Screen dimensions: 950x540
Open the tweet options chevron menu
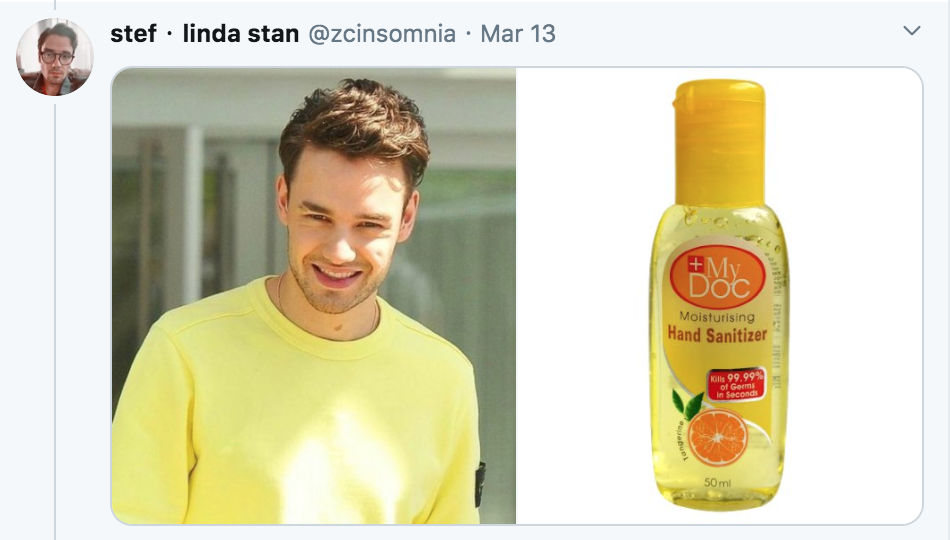(911, 30)
